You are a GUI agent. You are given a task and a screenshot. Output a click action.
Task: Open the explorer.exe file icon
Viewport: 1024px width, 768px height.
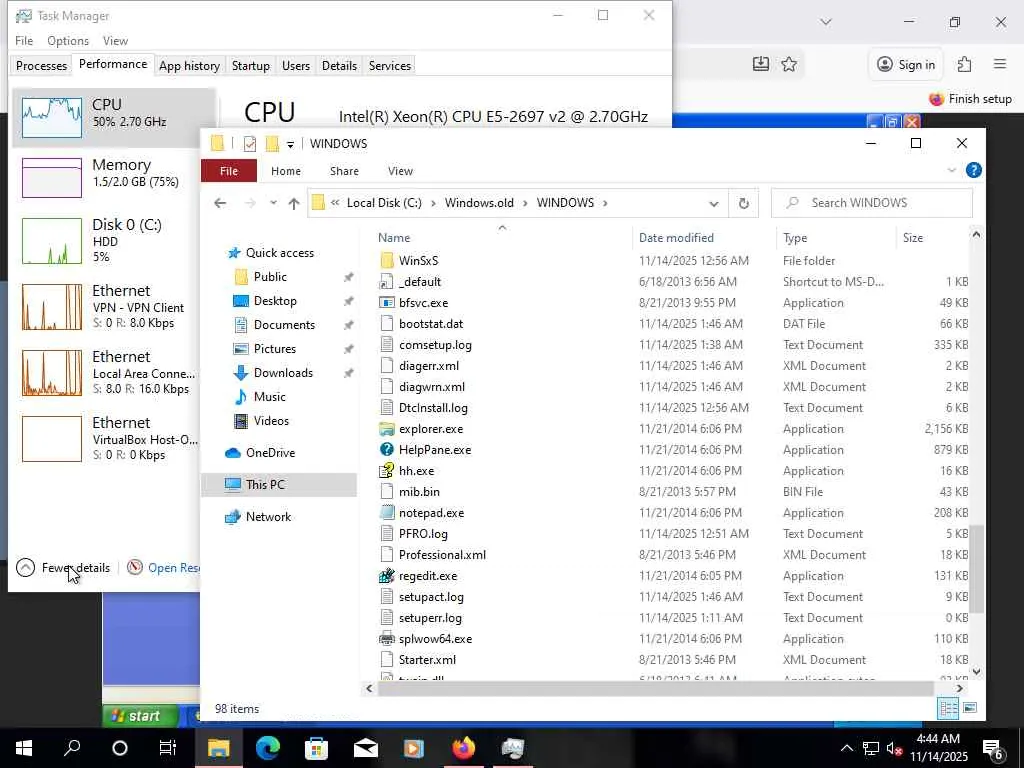click(x=387, y=429)
